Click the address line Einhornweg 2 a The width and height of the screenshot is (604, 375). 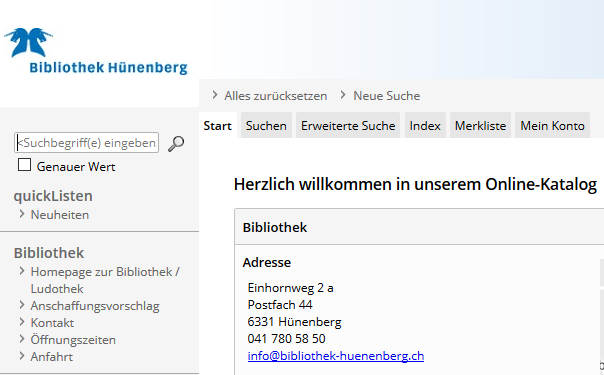pos(290,288)
